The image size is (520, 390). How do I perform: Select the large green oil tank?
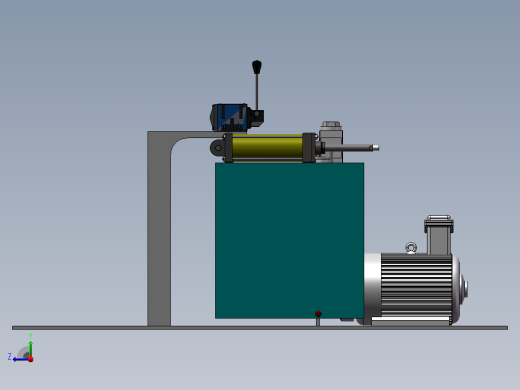point(289,240)
